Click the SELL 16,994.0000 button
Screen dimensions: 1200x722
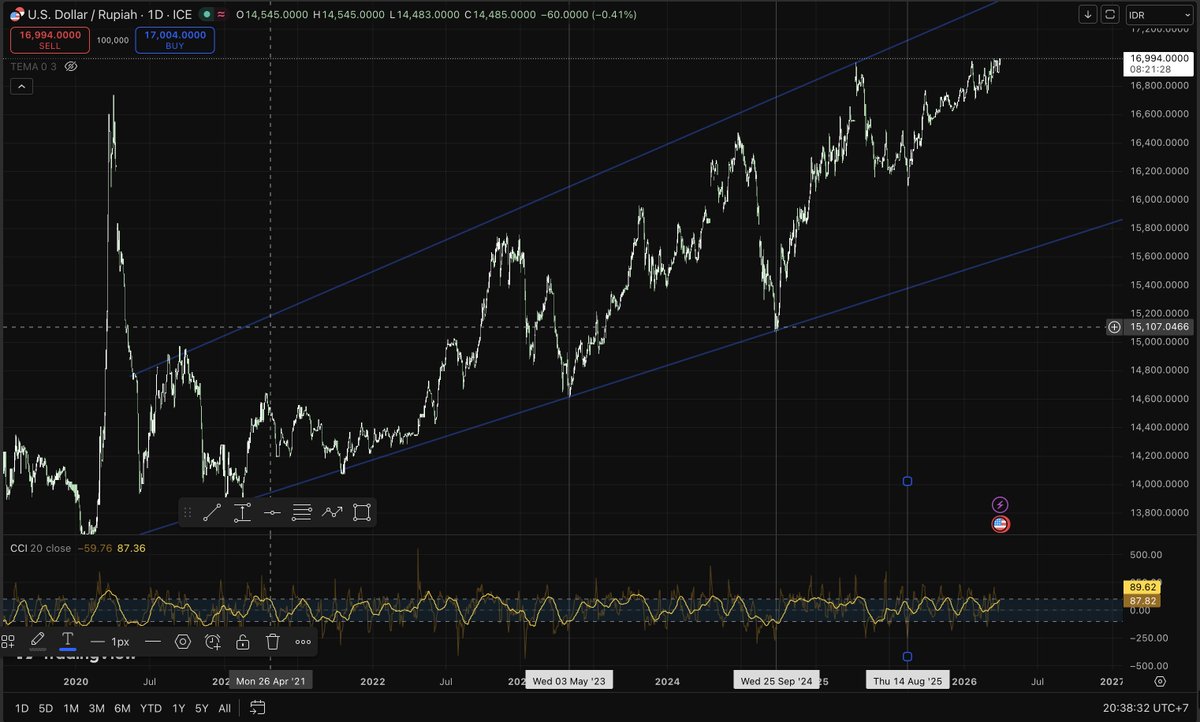(50, 40)
